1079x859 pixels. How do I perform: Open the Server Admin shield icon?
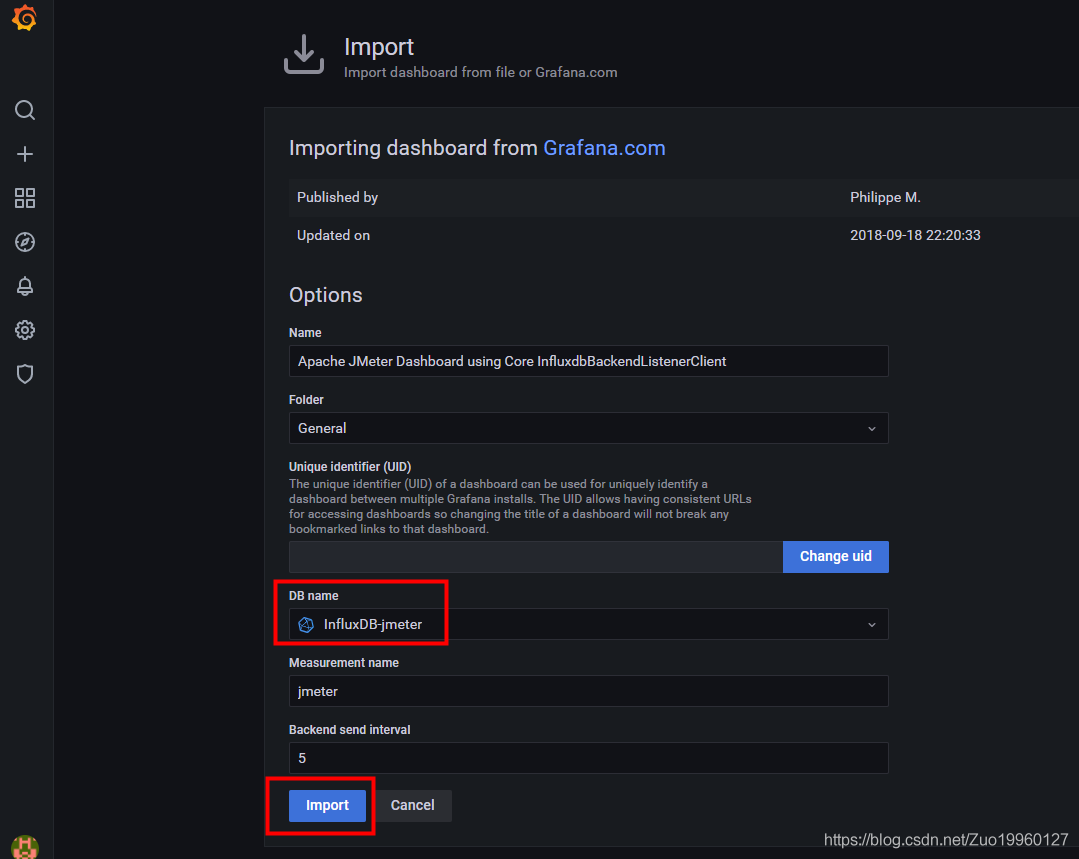click(x=25, y=374)
